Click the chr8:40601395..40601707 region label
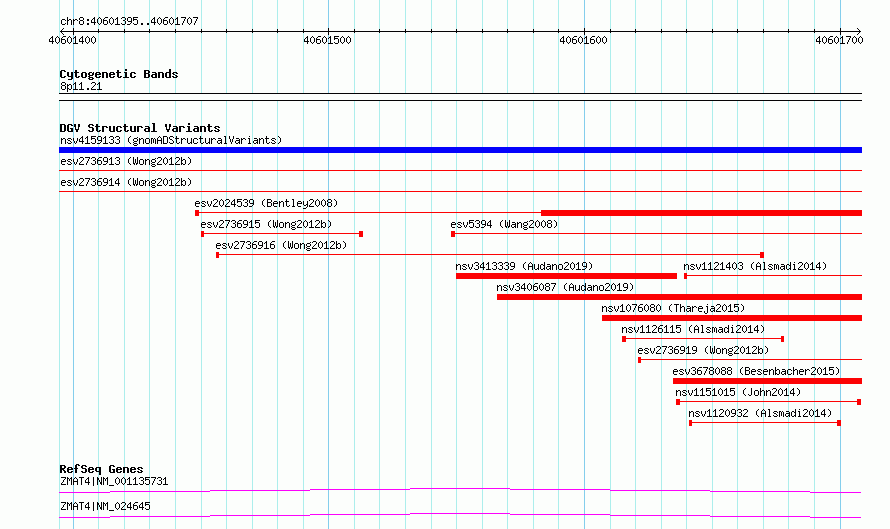Image resolution: width=890 pixels, height=529 pixels. pyautogui.click(x=129, y=22)
